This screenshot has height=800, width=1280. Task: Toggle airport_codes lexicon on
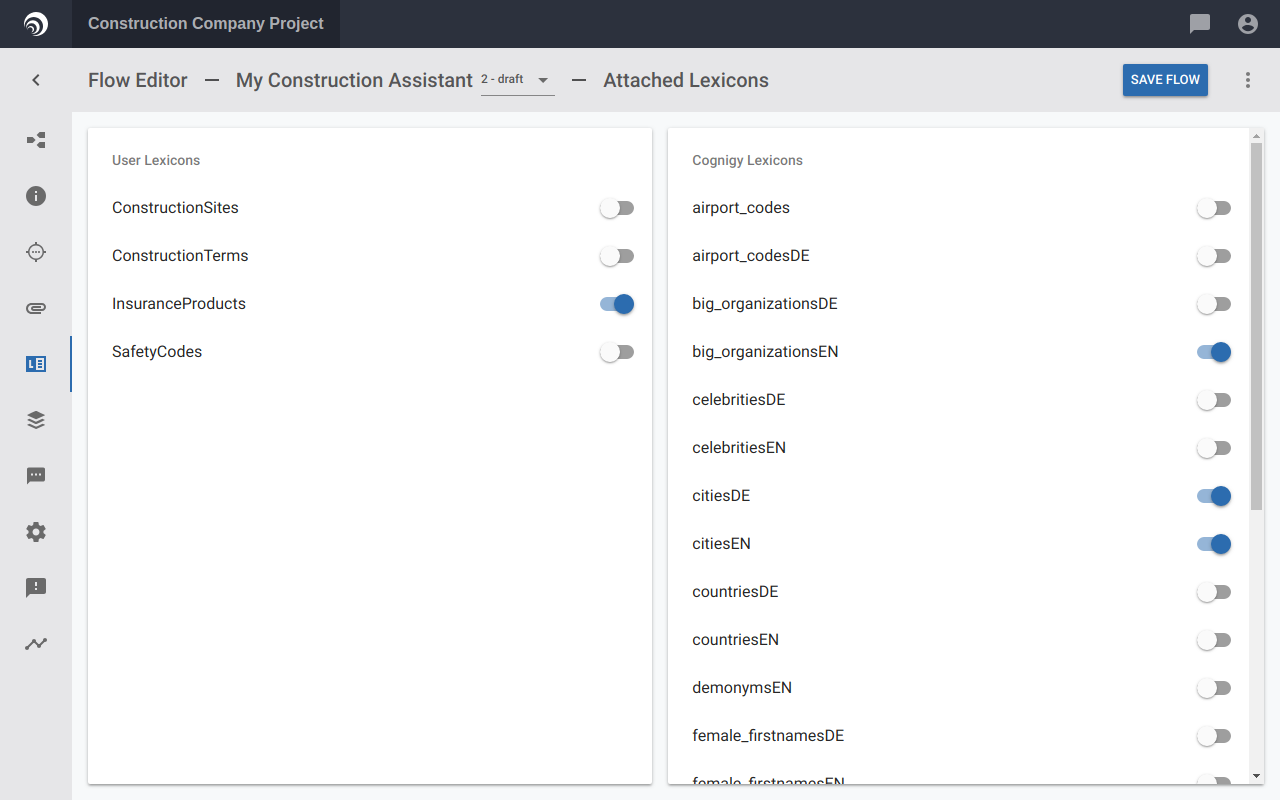tap(1214, 208)
